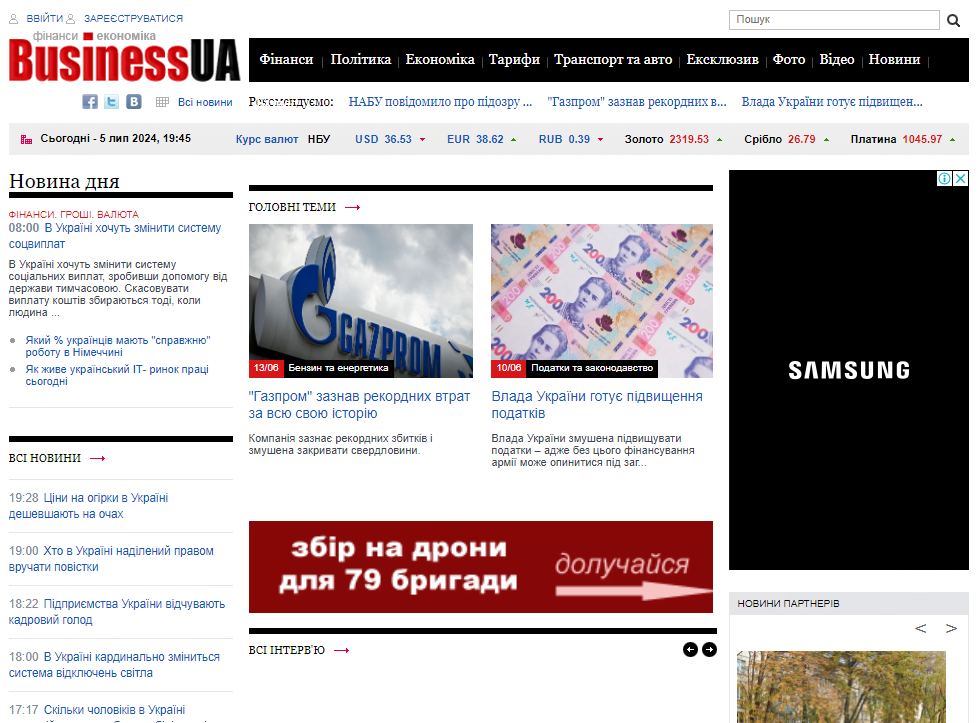Open the partner news tree photo thumbnail
This screenshot has height=723, width=979.
click(x=841, y=687)
